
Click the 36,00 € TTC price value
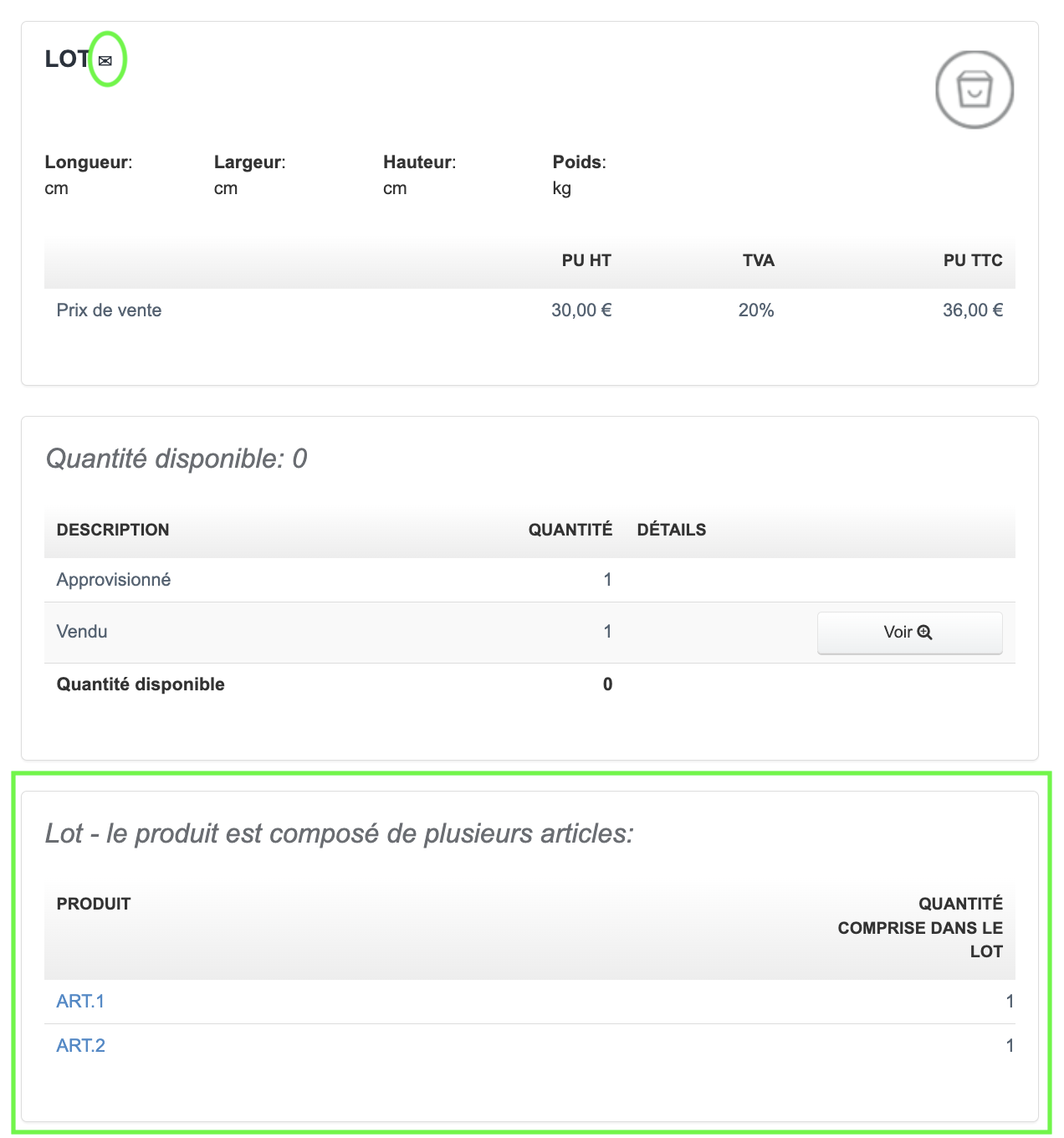coord(972,310)
